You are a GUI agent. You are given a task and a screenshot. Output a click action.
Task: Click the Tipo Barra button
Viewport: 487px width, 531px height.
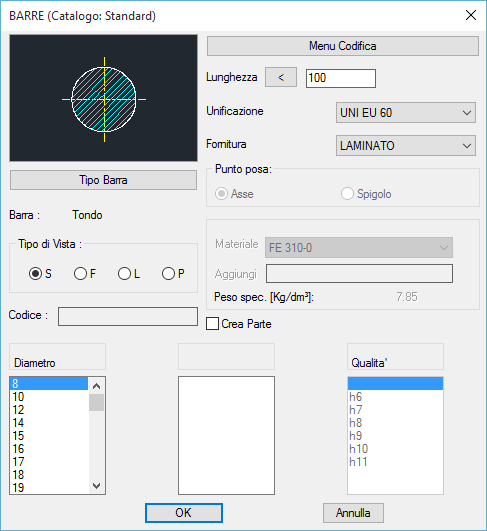[x=103, y=180]
